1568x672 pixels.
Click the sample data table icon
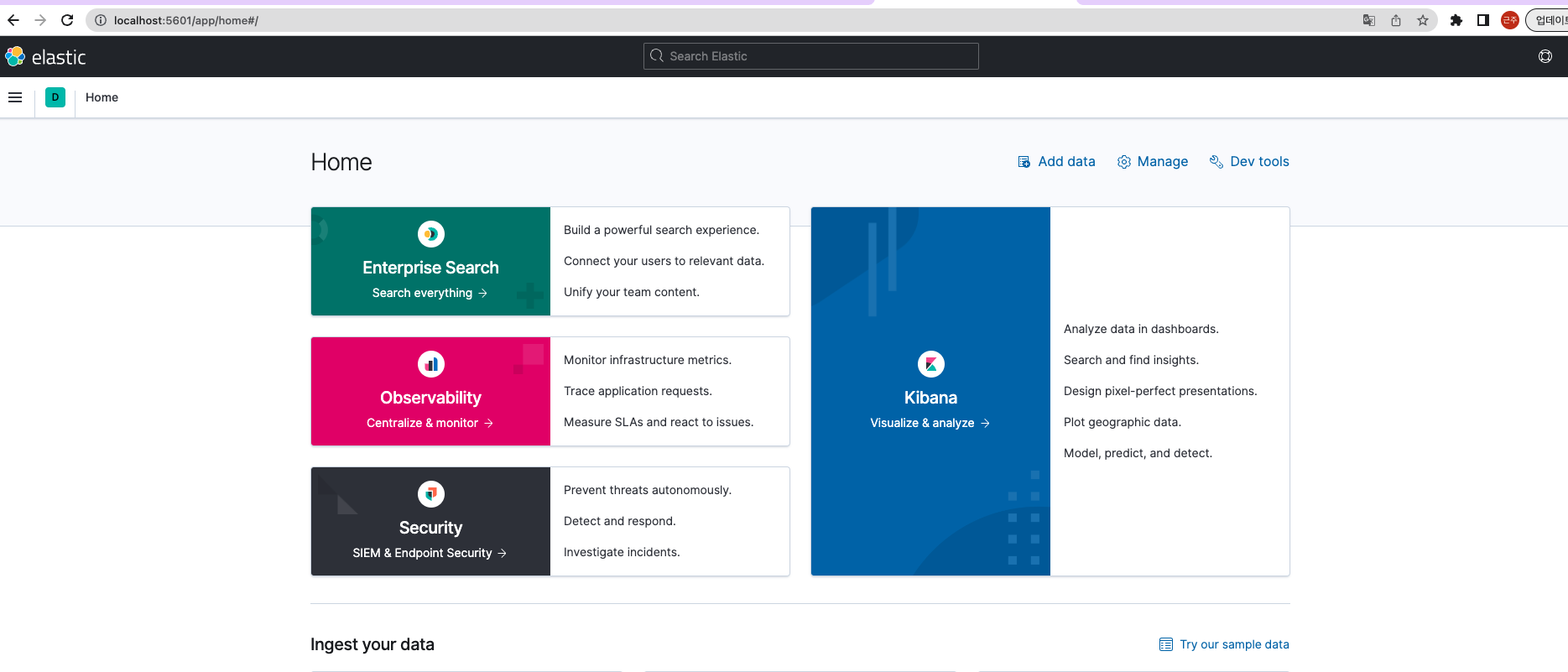(1166, 644)
